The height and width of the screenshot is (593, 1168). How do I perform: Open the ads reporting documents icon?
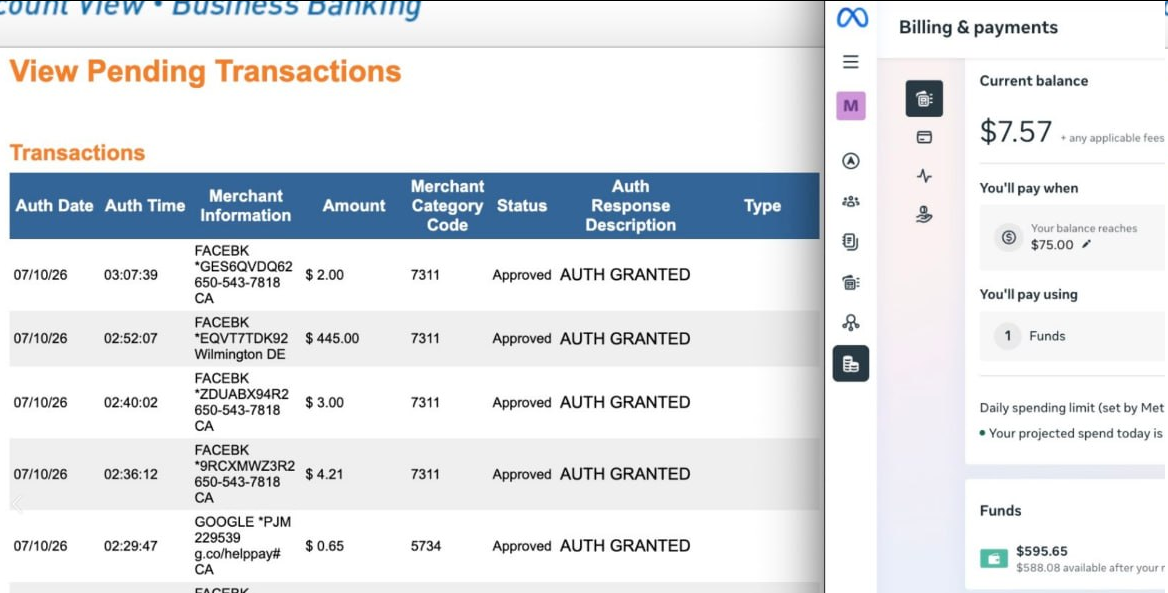851,241
